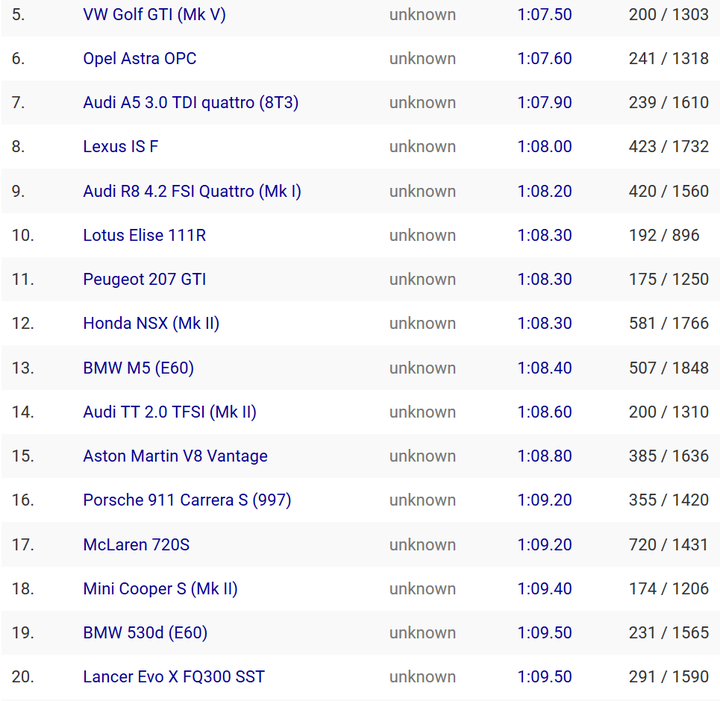Select power/weight value 239 / 1610
This screenshot has height=701, width=720.
tap(669, 103)
